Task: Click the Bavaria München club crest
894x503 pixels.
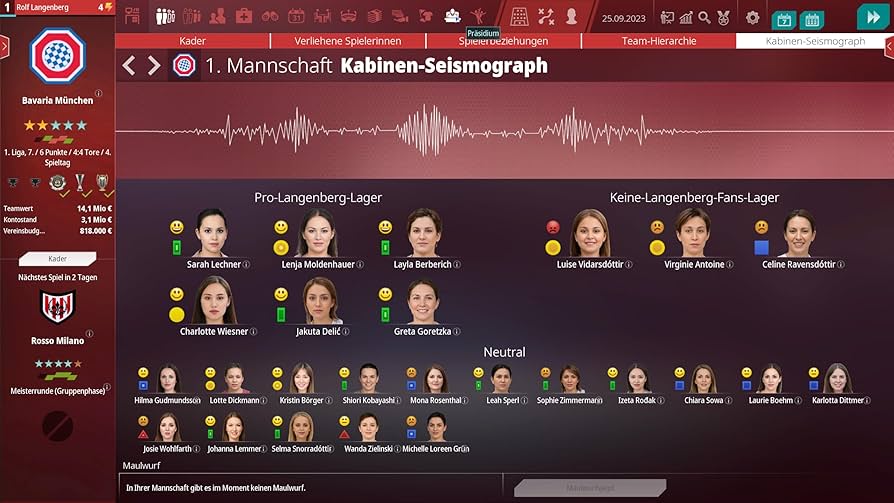Action: pyautogui.click(x=58, y=56)
